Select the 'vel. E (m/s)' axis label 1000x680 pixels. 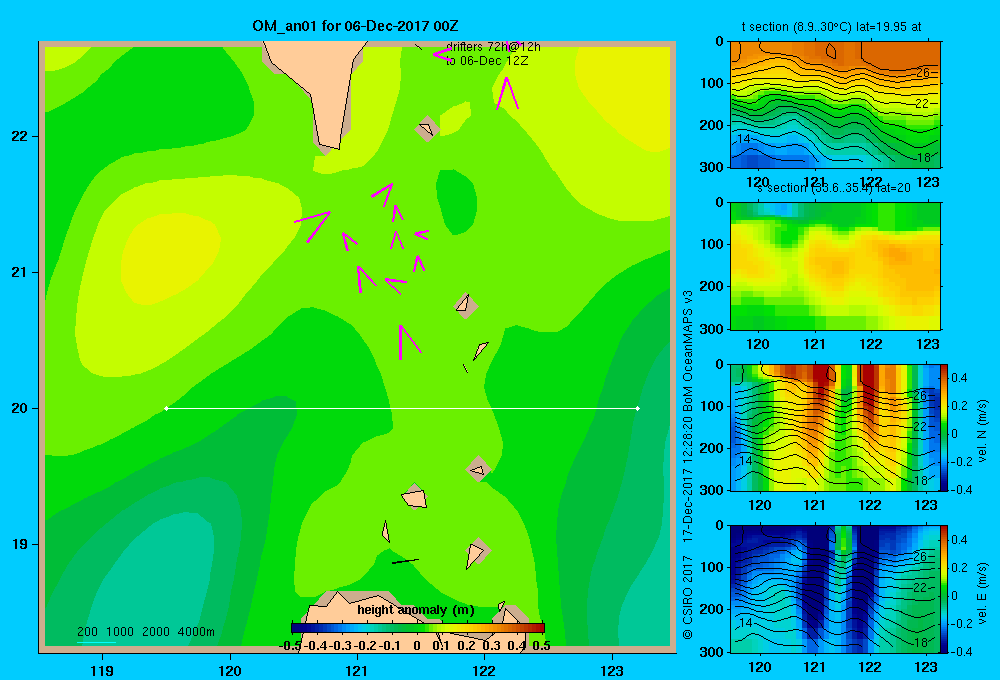[x=983, y=593]
